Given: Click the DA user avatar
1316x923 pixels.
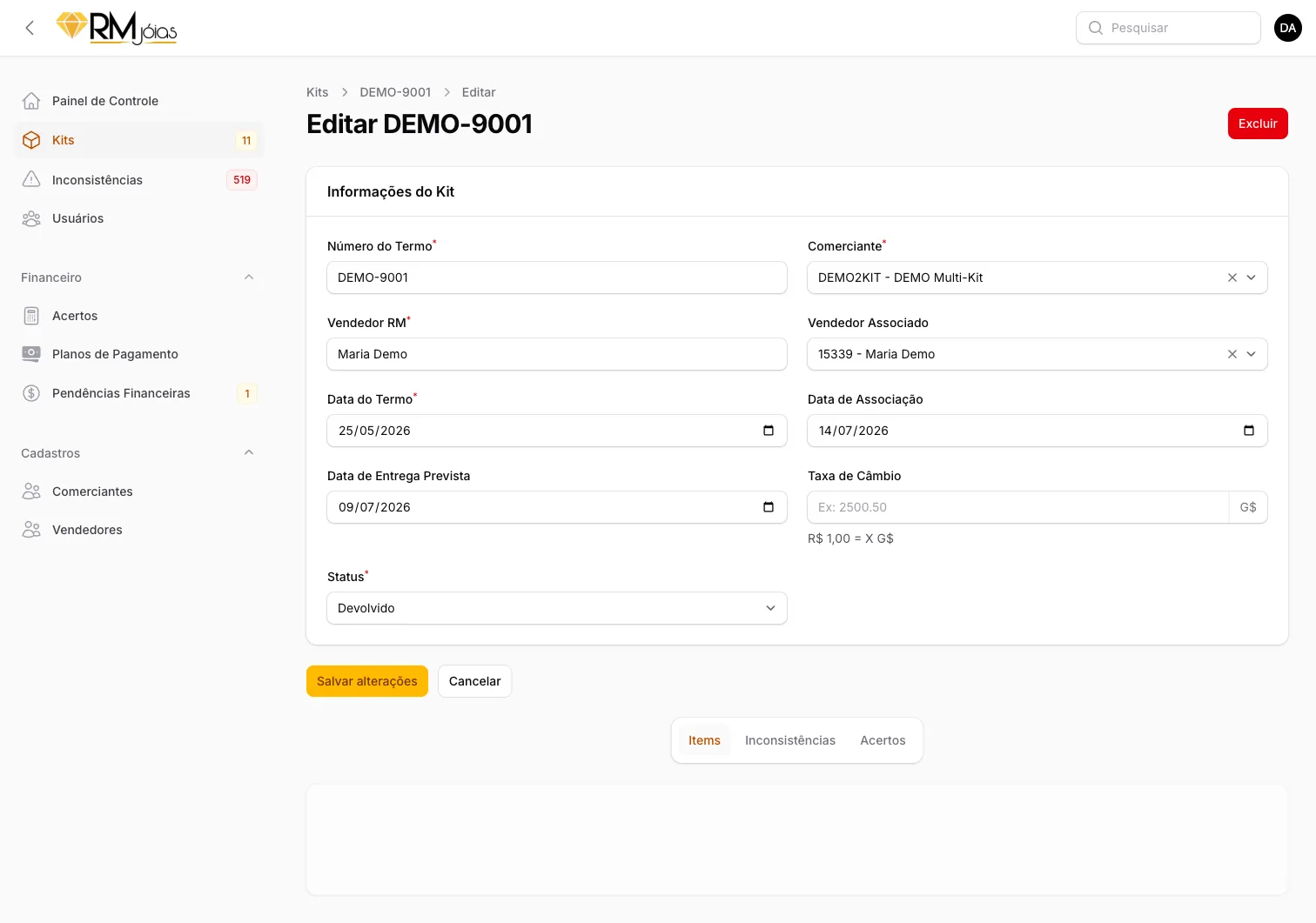Looking at the screenshot, I should click(x=1288, y=28).
